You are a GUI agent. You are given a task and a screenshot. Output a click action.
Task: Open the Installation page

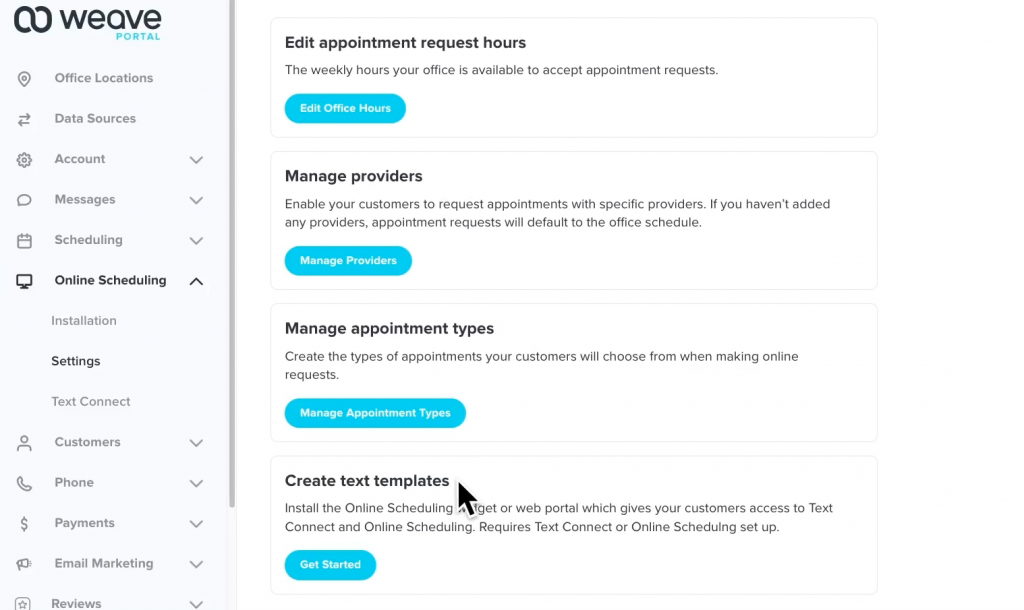[84, 321]
